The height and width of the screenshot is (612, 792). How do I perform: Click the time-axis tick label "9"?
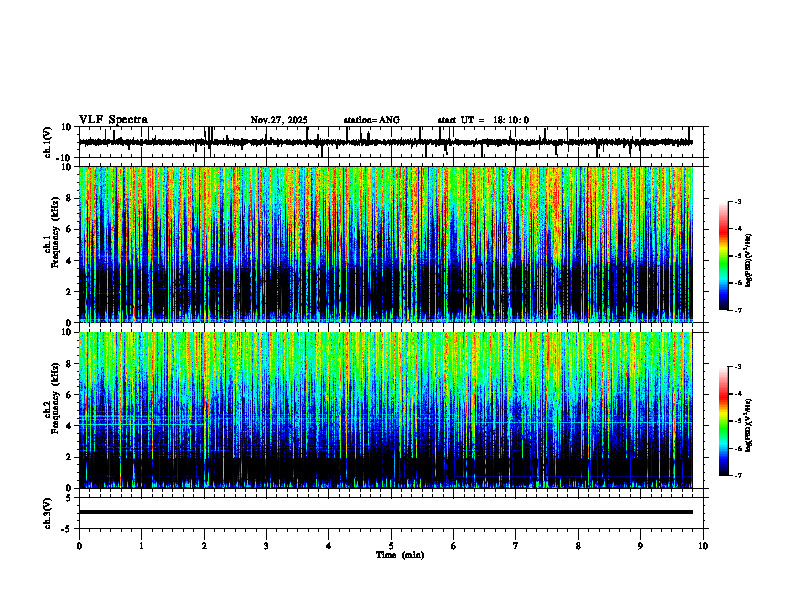tap(640, 546)
